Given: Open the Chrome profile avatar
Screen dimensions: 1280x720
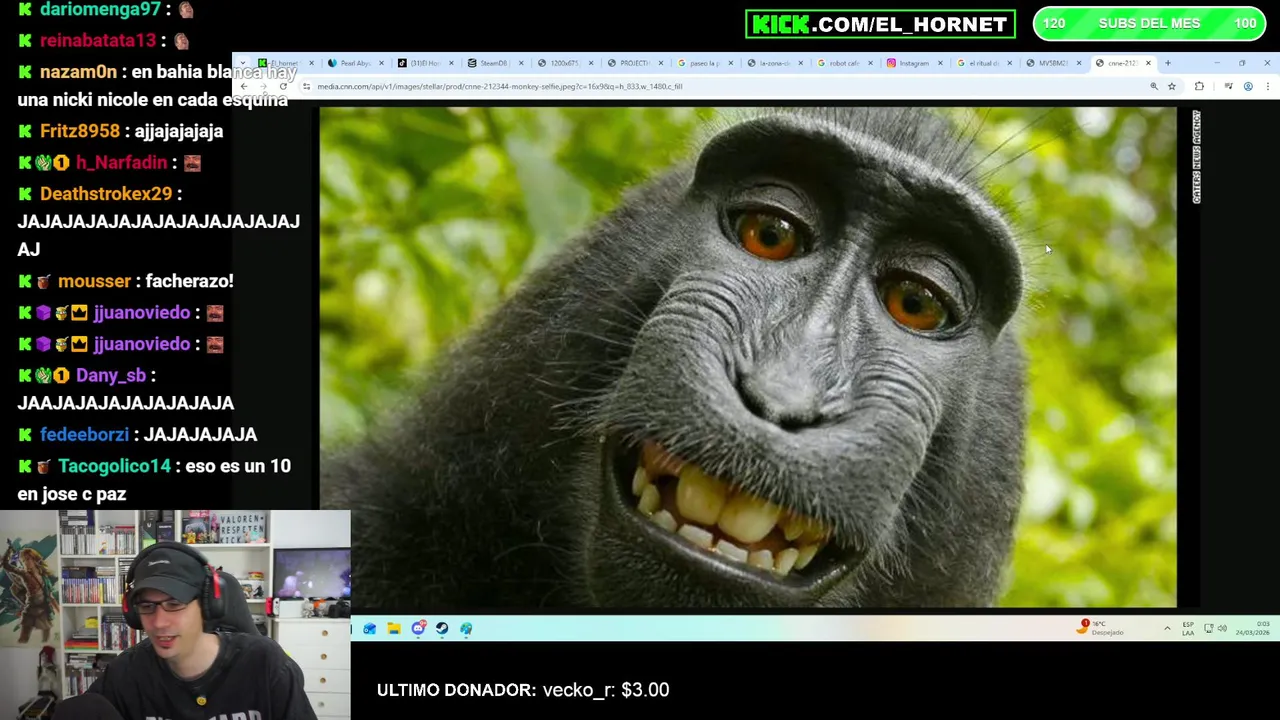Looking at the screenshot, I should [1248, 86].
